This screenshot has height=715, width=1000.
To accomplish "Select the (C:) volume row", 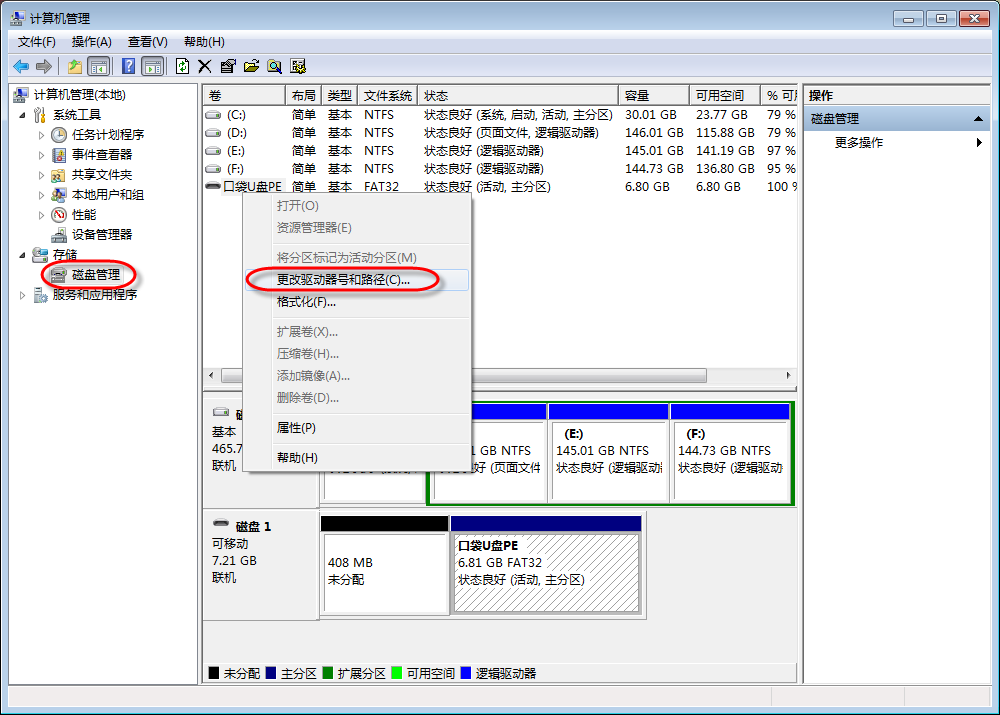I will [x=500, y=115].
